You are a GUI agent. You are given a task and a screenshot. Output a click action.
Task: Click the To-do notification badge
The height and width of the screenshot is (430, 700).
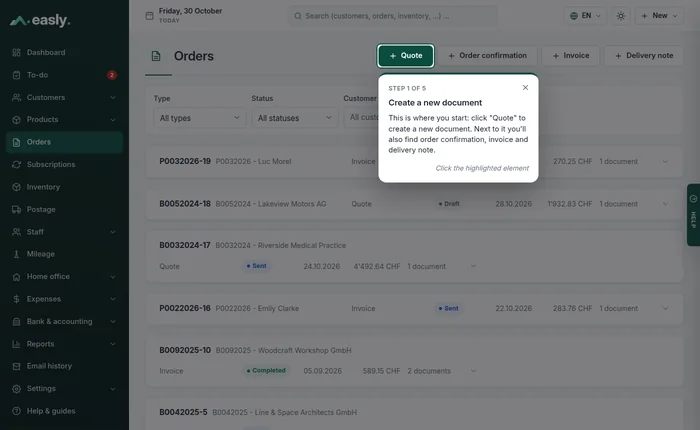(x=112, y=75)
